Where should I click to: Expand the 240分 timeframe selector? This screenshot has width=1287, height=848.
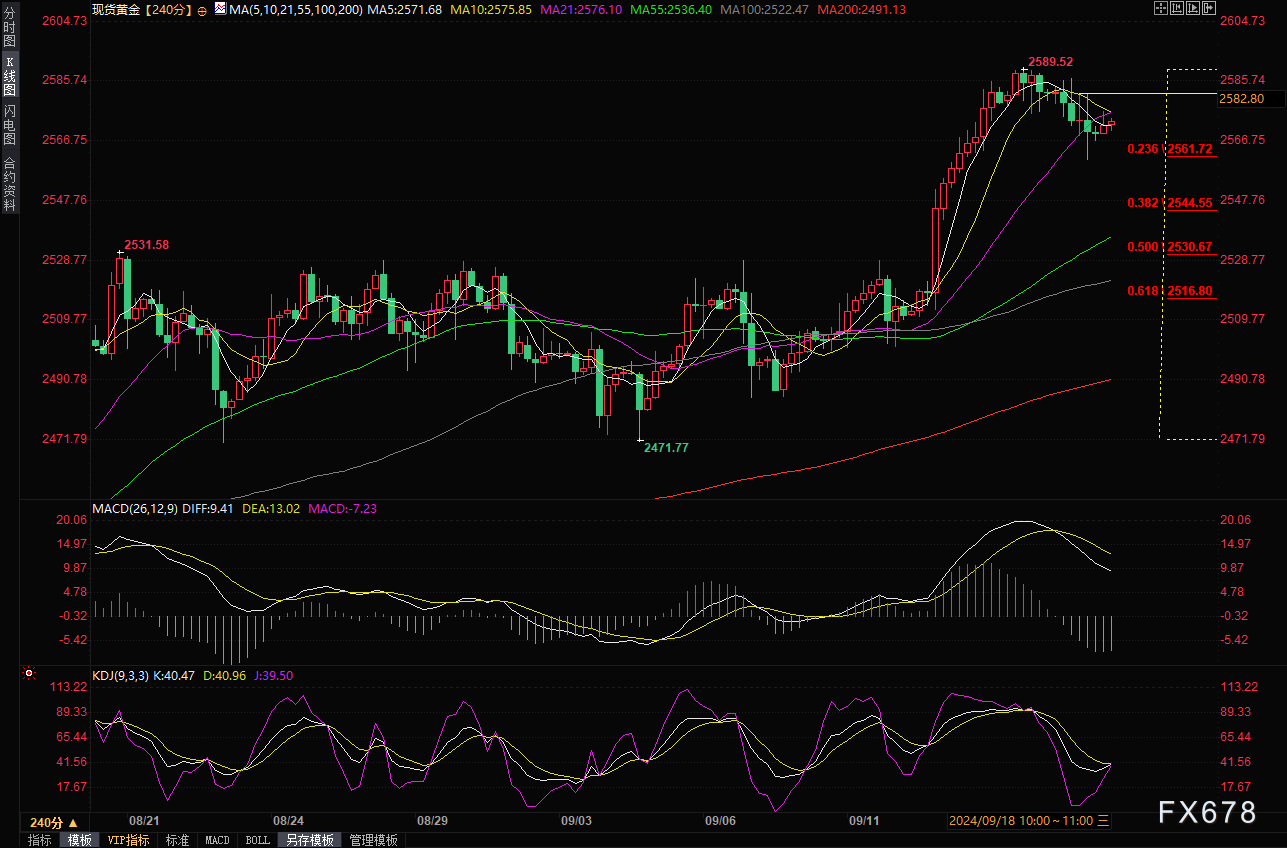(x=54, y=822)
